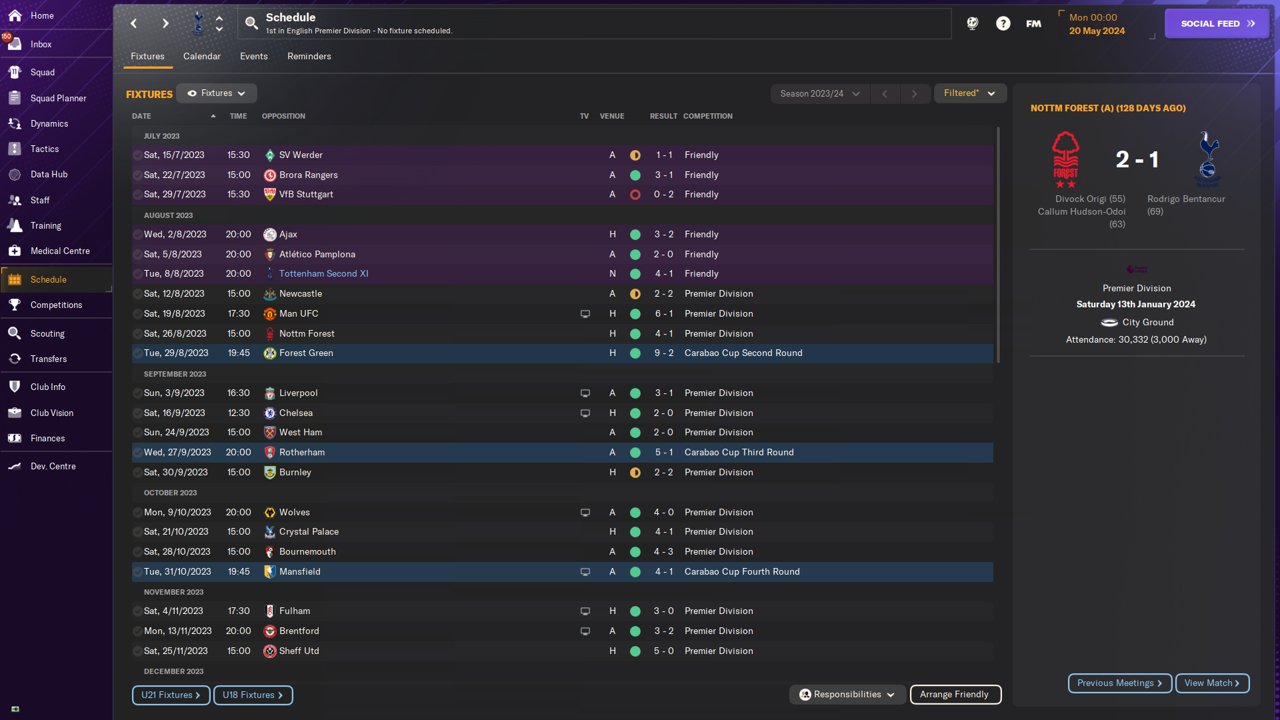Image resolution: width=1280 pixels, height=720 pixels.
Task: Open the Scouting magnifier icon
Action: 14,333
